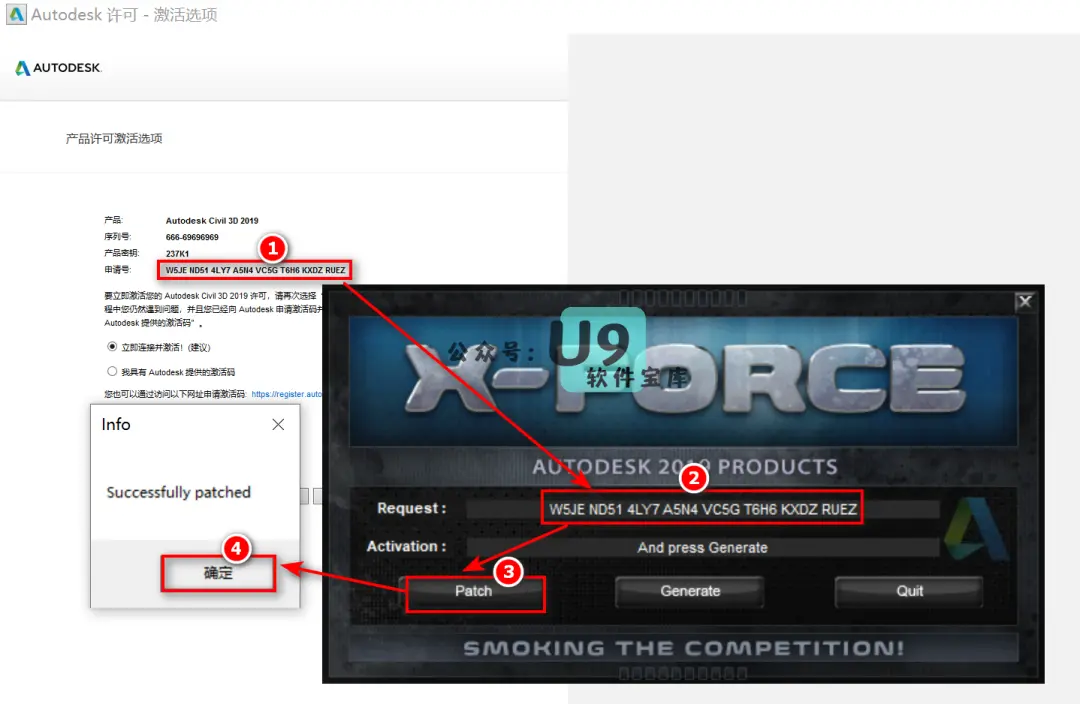Click the Quit button
Viewport: 1080px width, 704px height.
[x=909, y=591]
